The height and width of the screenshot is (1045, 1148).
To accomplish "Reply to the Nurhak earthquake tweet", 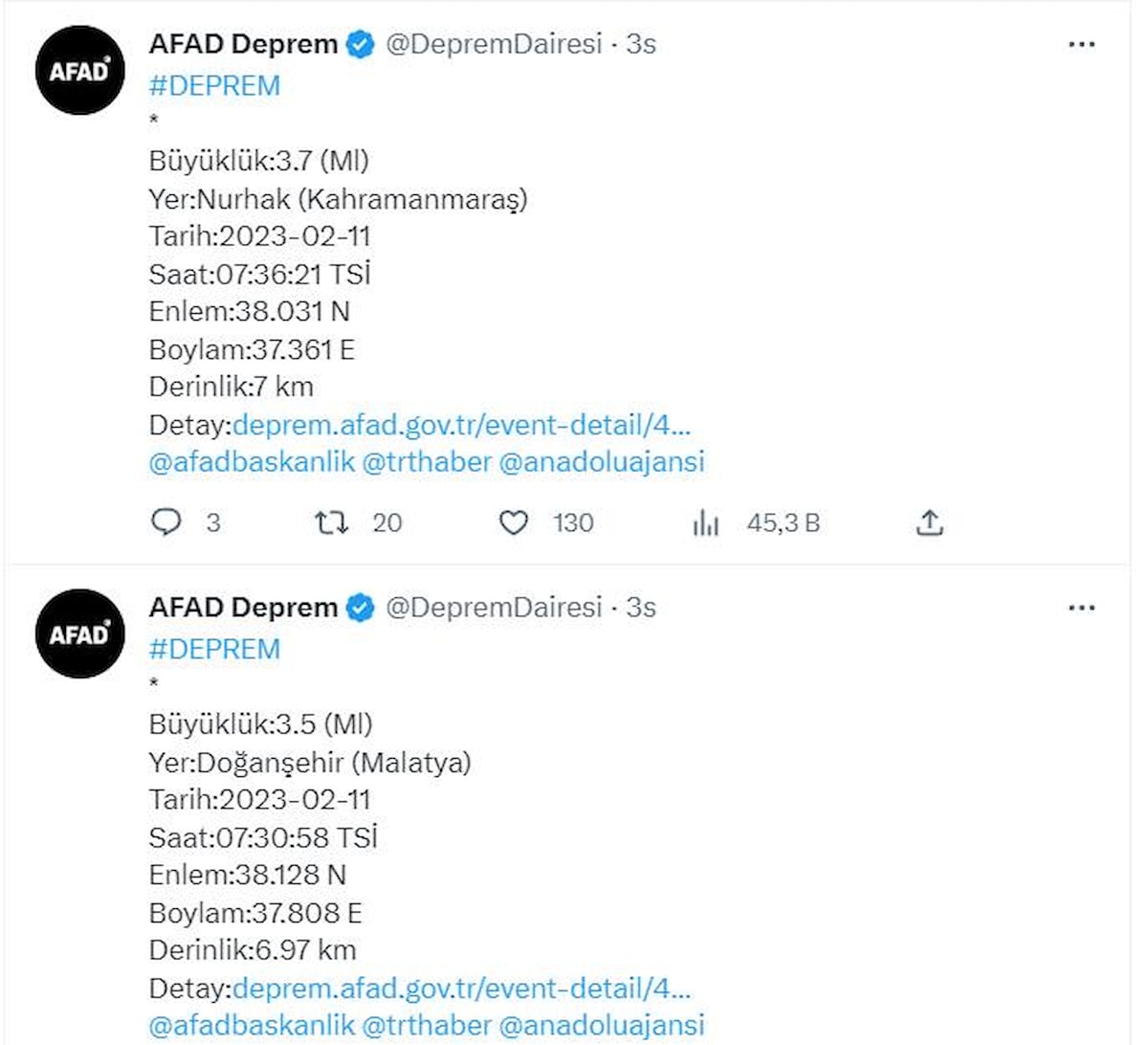I will 166,522.
